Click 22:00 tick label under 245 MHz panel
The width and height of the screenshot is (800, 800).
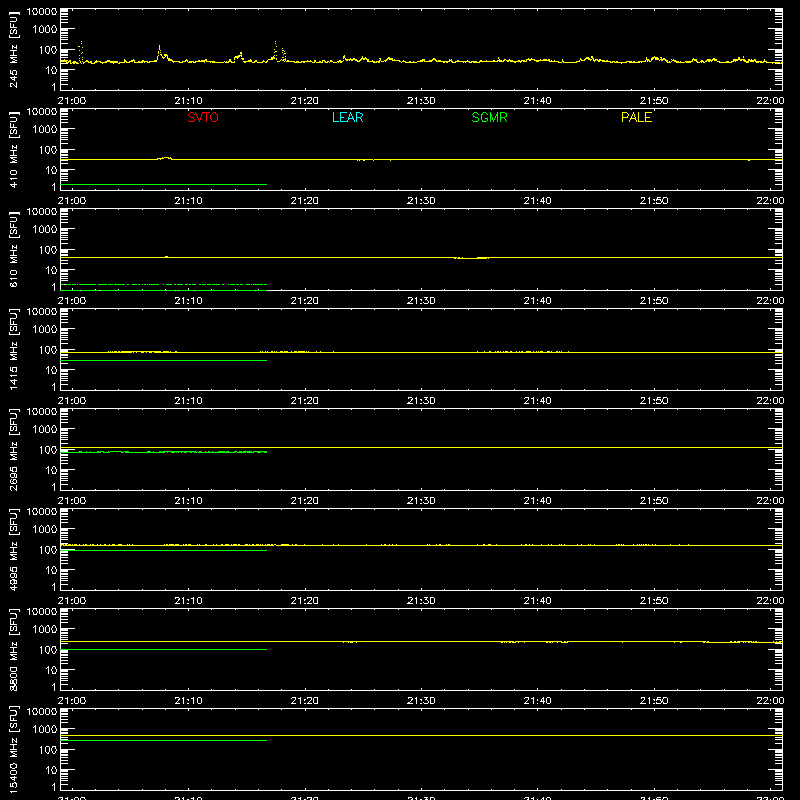(770, 101)
